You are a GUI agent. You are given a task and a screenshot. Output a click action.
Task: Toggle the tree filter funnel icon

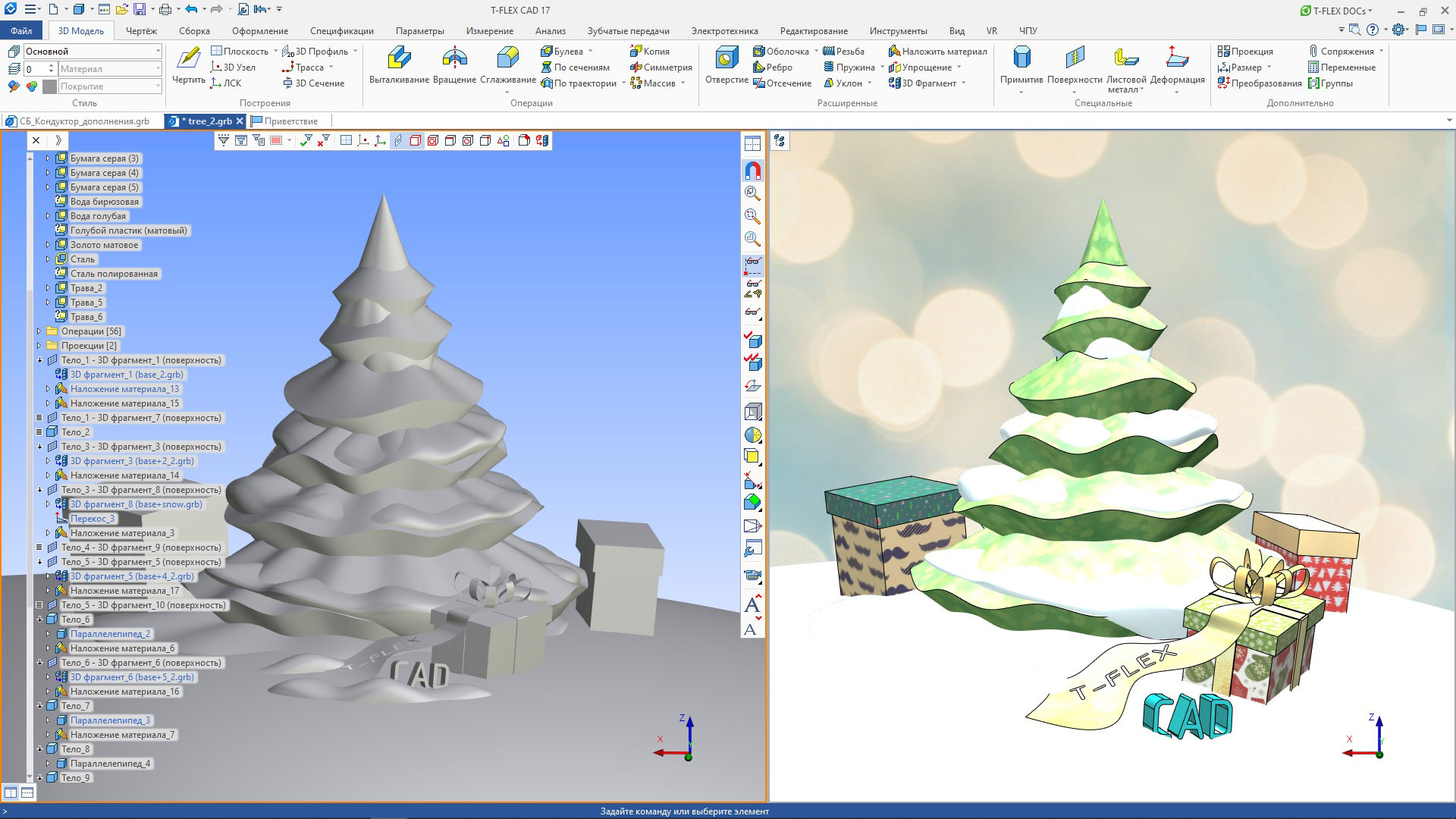coord(224,140)
